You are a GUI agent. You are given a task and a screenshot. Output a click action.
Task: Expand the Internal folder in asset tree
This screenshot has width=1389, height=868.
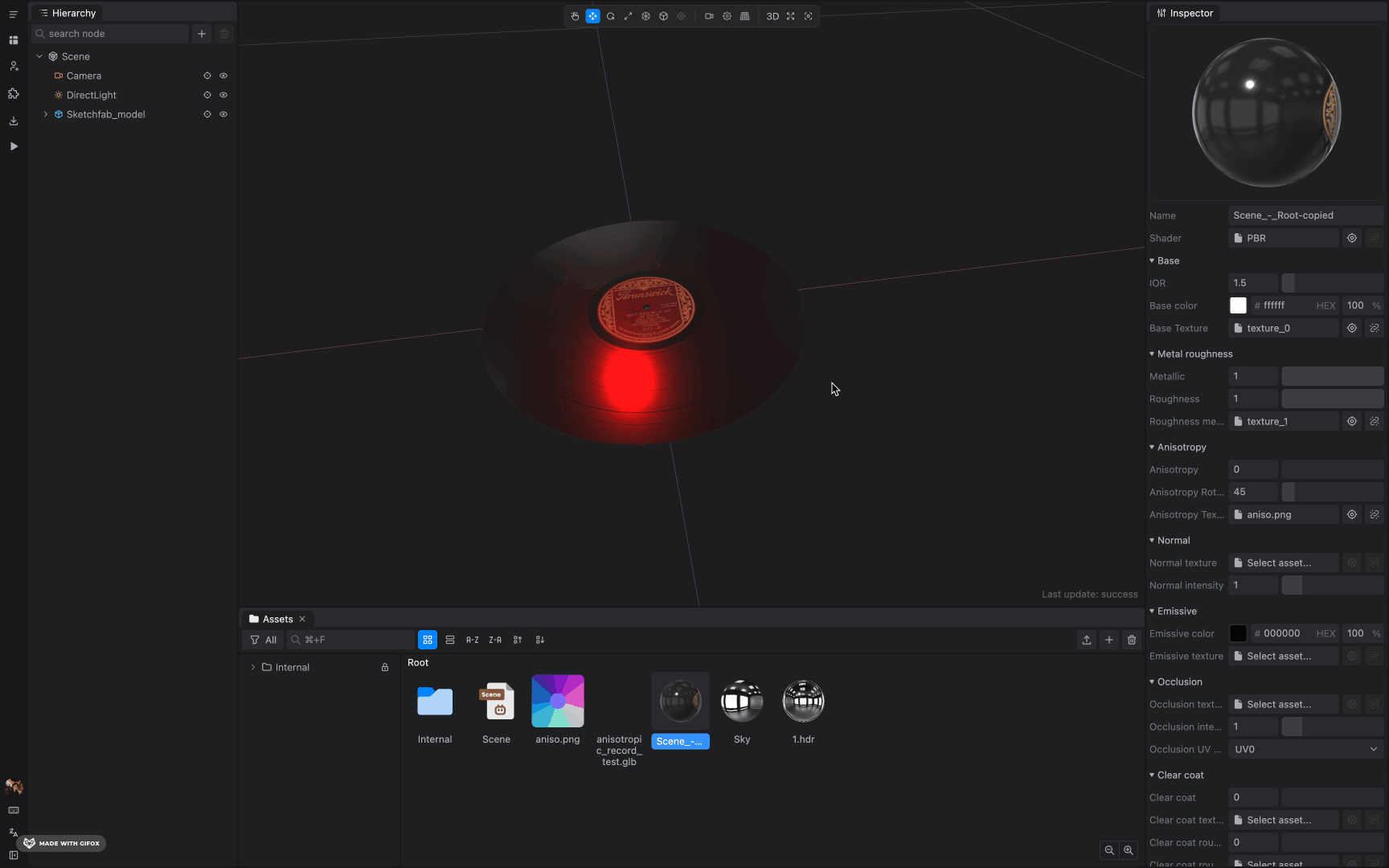253,667
